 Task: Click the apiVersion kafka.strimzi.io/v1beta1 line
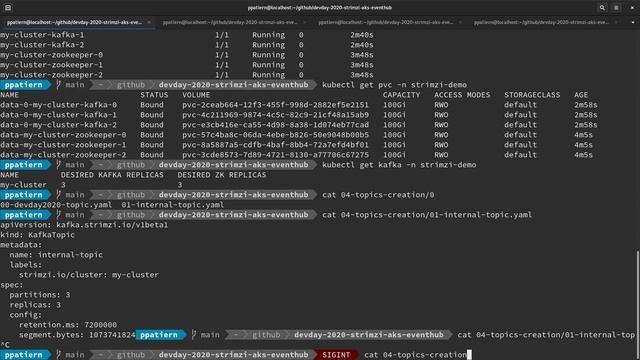pyautogui.click(x=84, y=225)
